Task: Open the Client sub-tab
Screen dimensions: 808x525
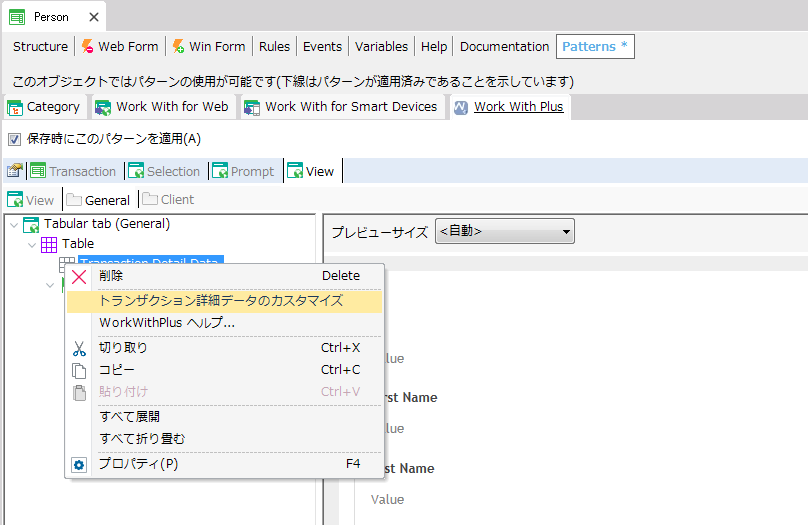Action: tap(177, 199)
